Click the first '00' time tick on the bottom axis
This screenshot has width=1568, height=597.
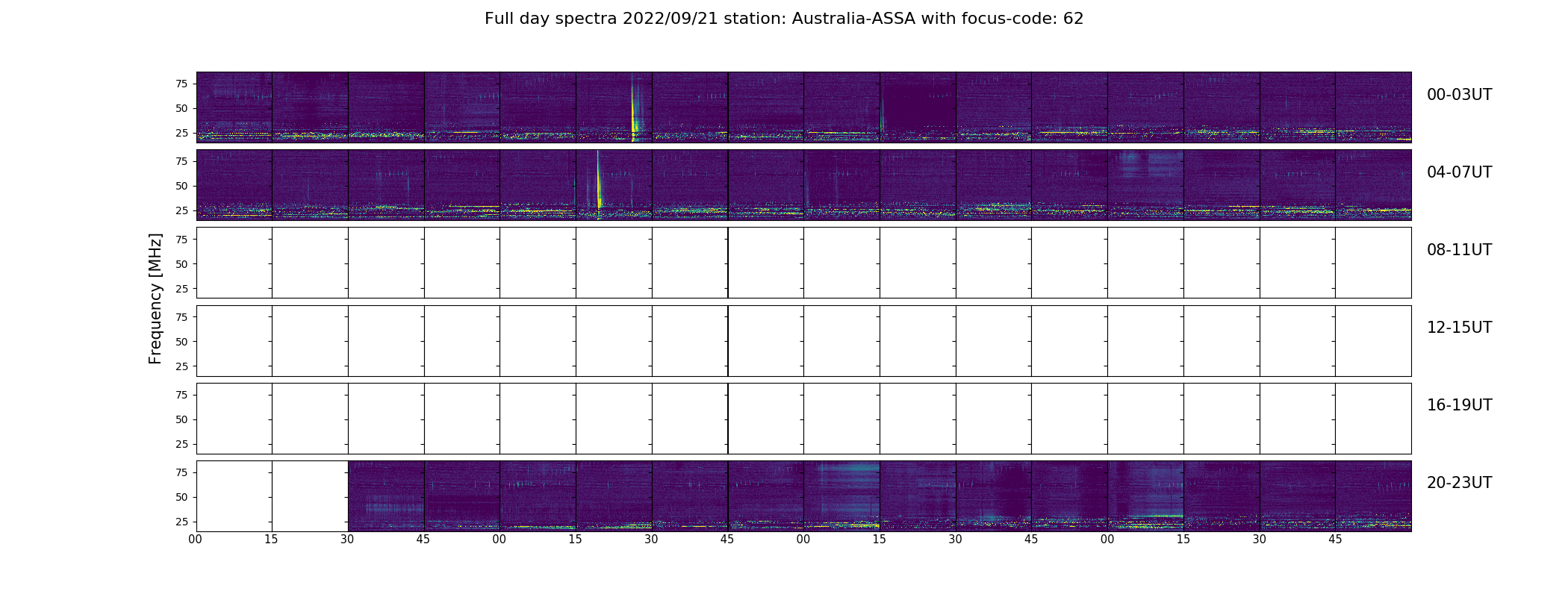[x=196, y=540]
